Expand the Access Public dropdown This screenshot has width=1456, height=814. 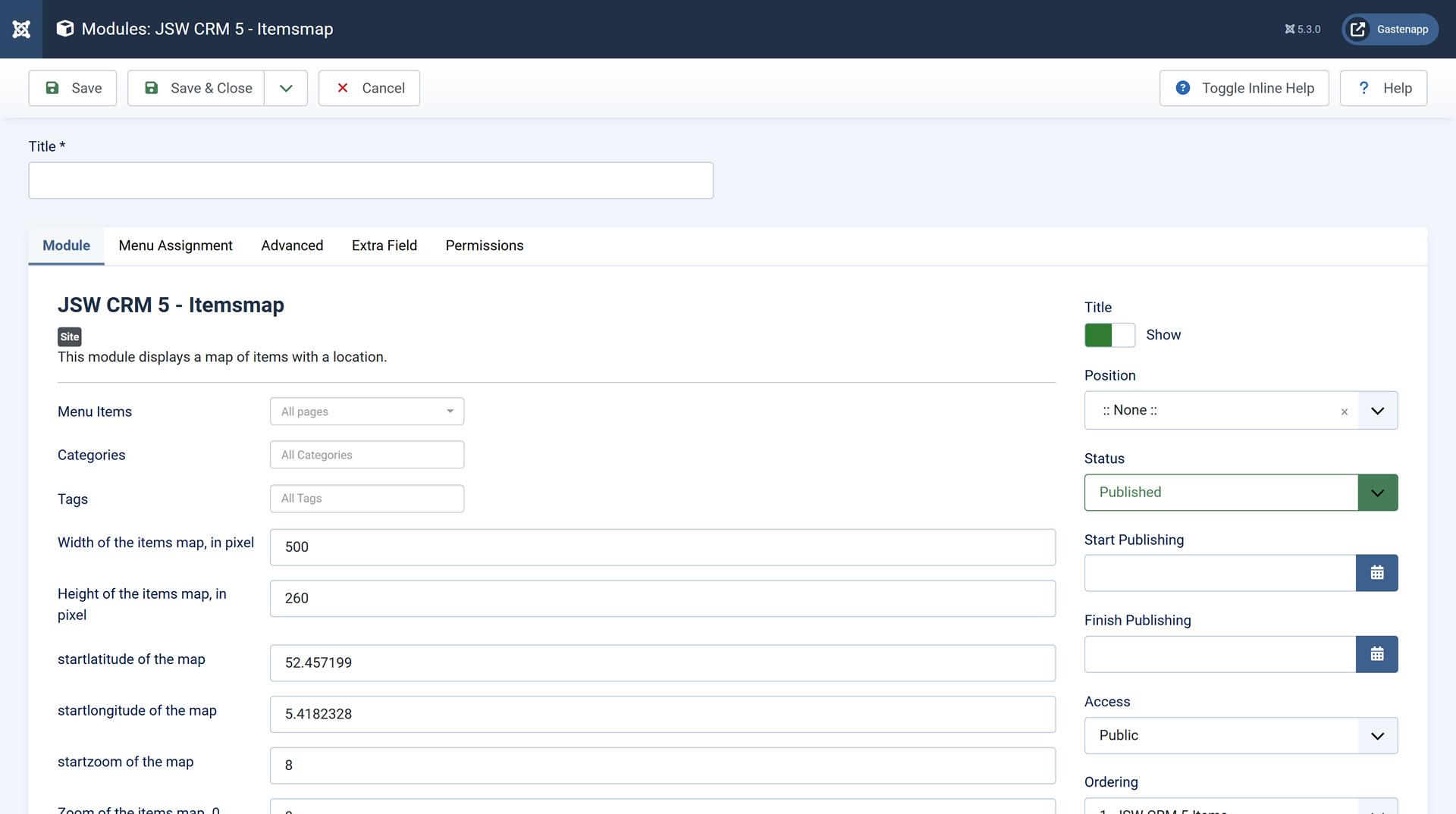(x=1241, y=735)
